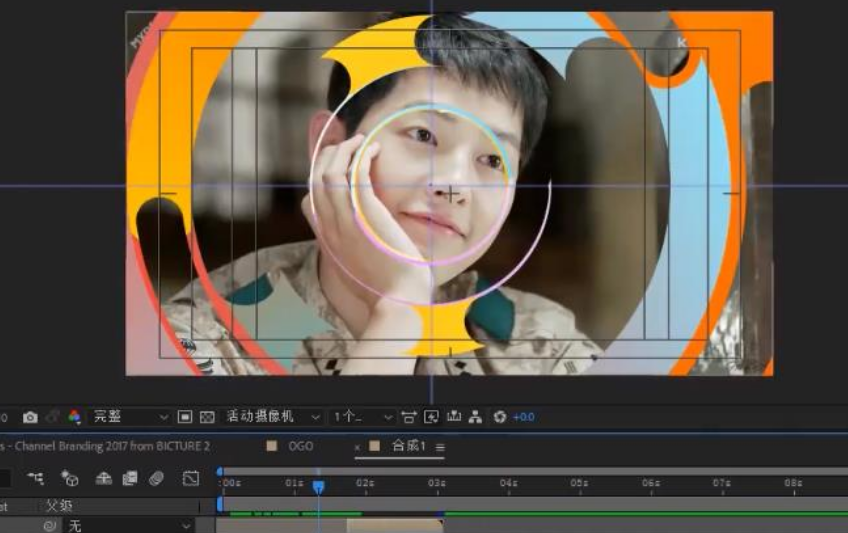Open the show channel color icon
848x533 pixels.
coord(75,417)
